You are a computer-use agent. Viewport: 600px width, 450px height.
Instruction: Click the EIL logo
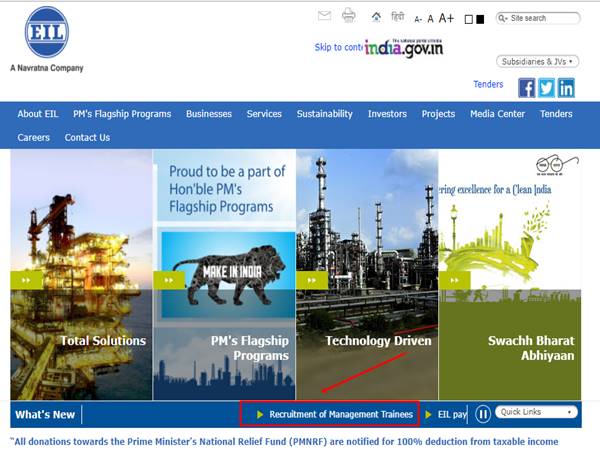[47, 32]
